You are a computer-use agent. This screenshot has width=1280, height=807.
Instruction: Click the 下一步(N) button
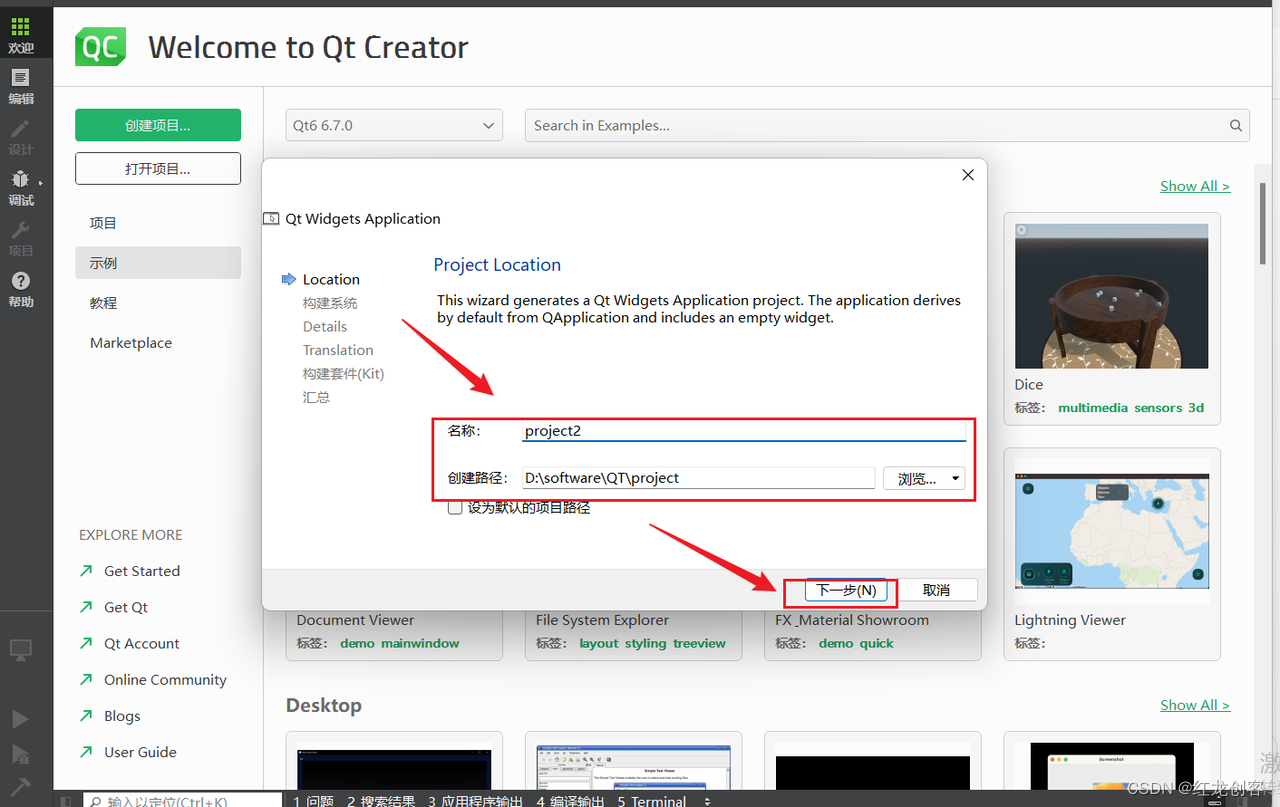coord(846,591)
